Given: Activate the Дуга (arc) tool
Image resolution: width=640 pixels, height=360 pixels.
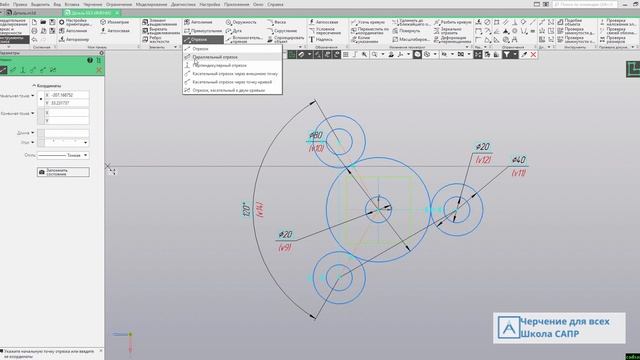Looking at the screenshot, I should (234, 31).
